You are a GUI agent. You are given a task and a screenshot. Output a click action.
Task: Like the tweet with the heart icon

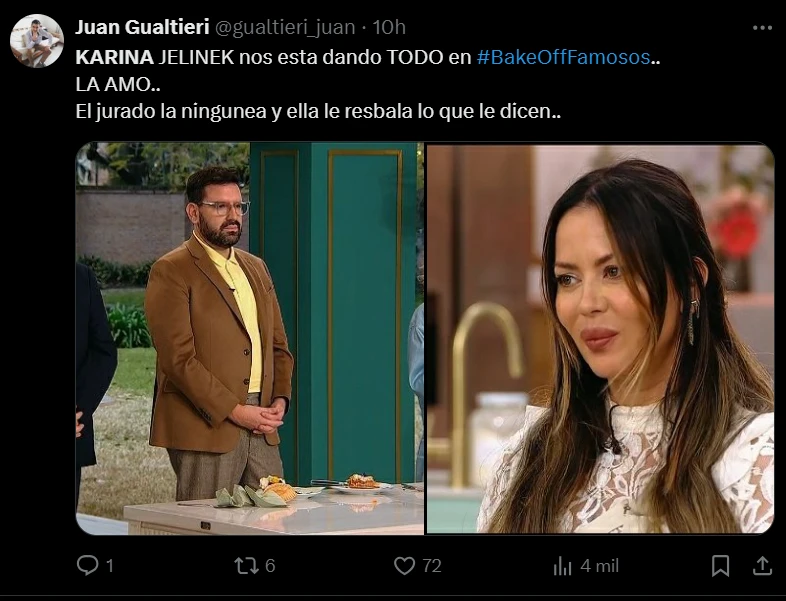[x=405, y=565]
